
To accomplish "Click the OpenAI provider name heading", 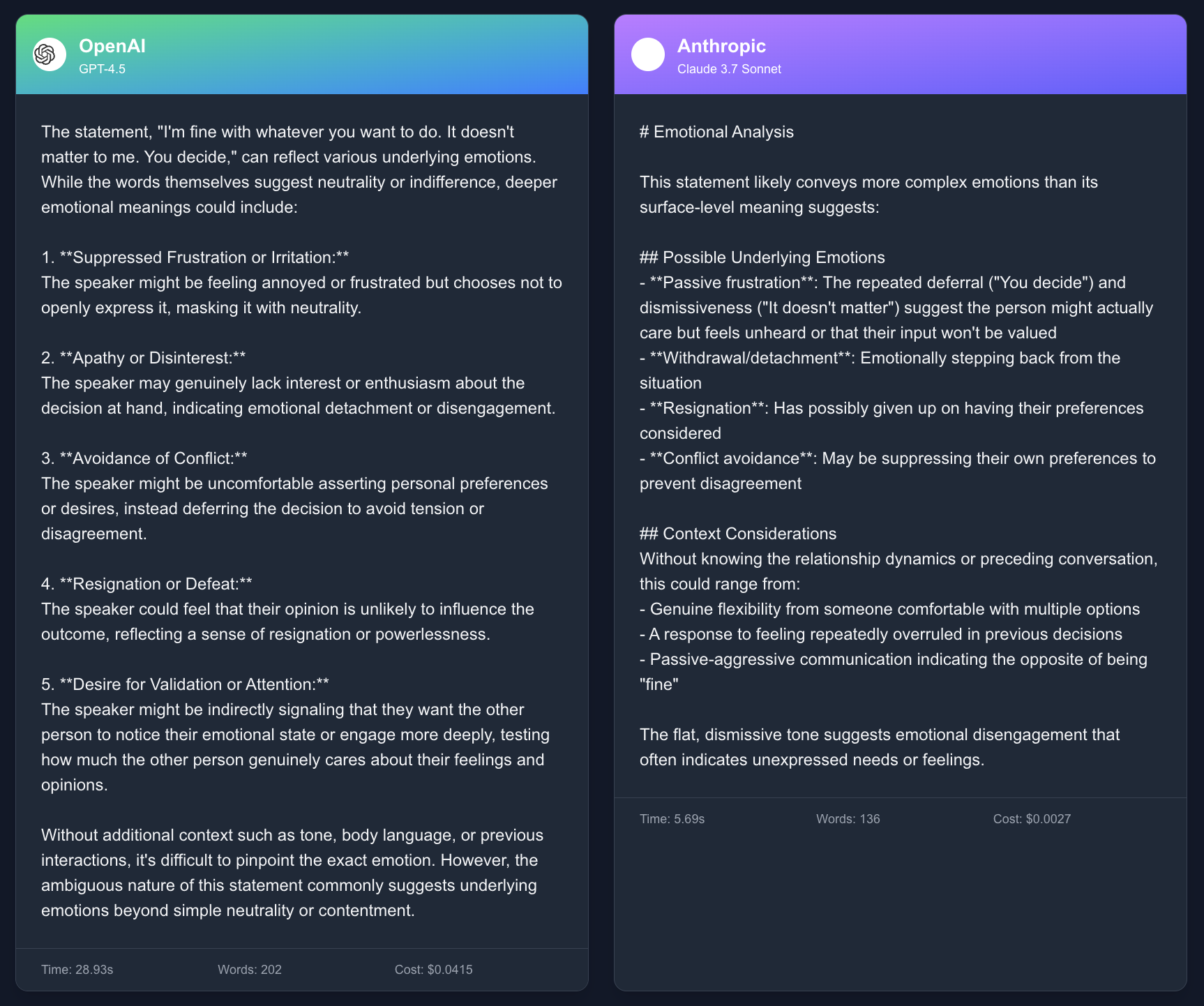I will [x=112, y=46].
